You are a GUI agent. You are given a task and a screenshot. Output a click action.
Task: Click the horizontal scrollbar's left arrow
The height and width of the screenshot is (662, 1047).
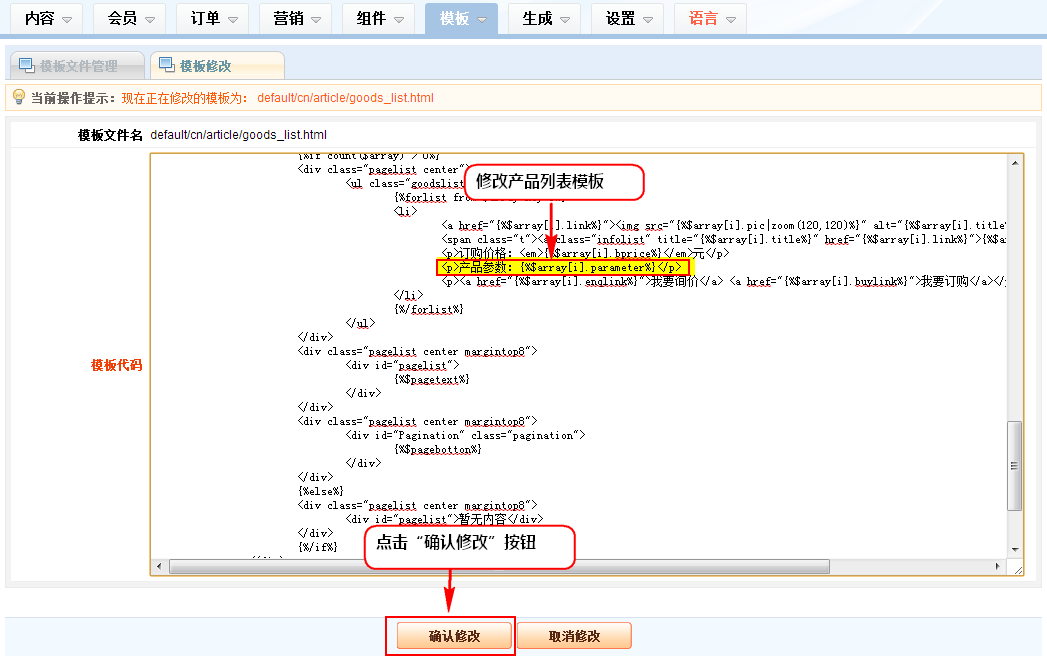pyautogui.click(x=160, y=567)
